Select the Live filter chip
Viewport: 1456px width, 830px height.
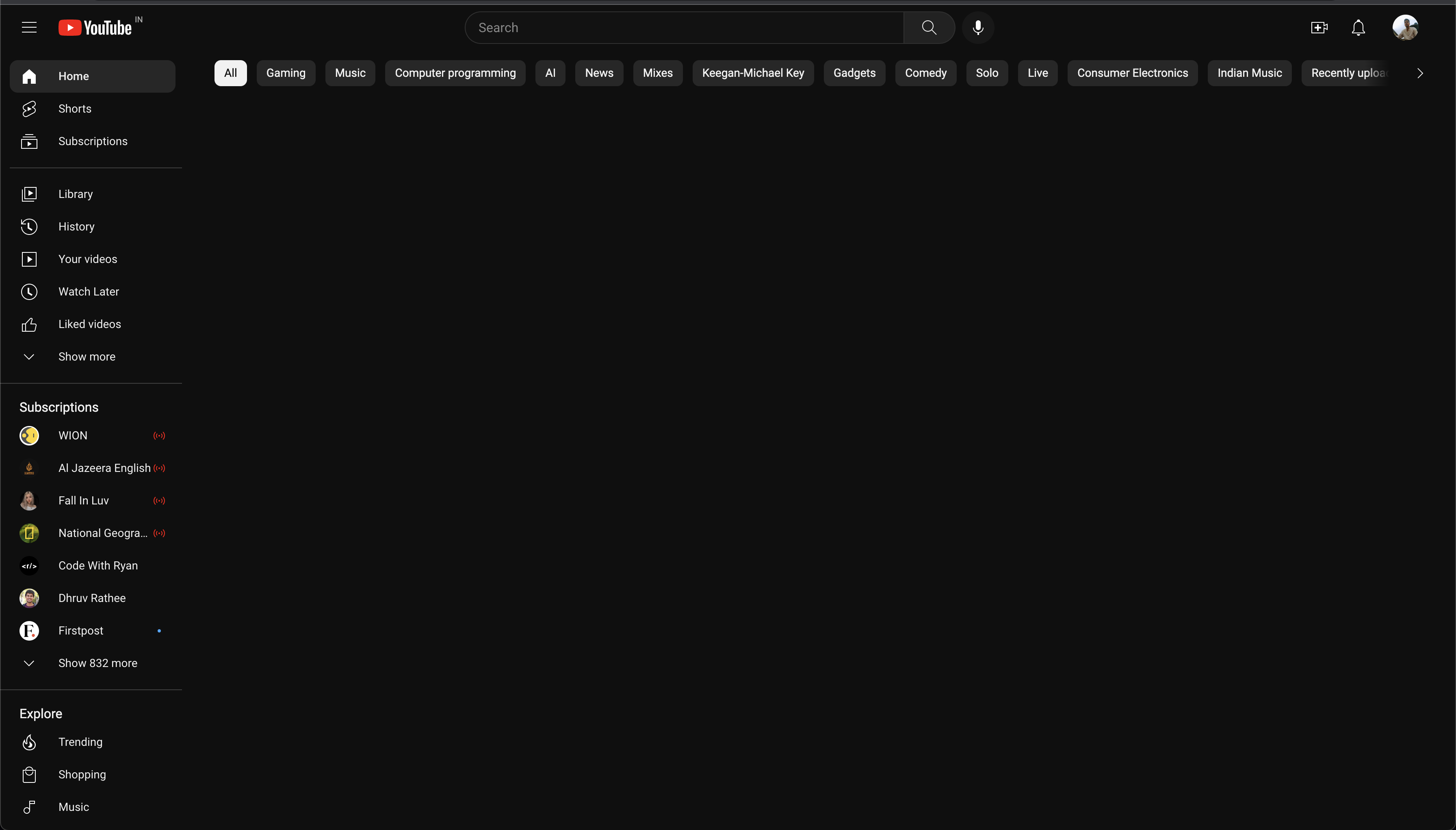(x=1037, y=73)
